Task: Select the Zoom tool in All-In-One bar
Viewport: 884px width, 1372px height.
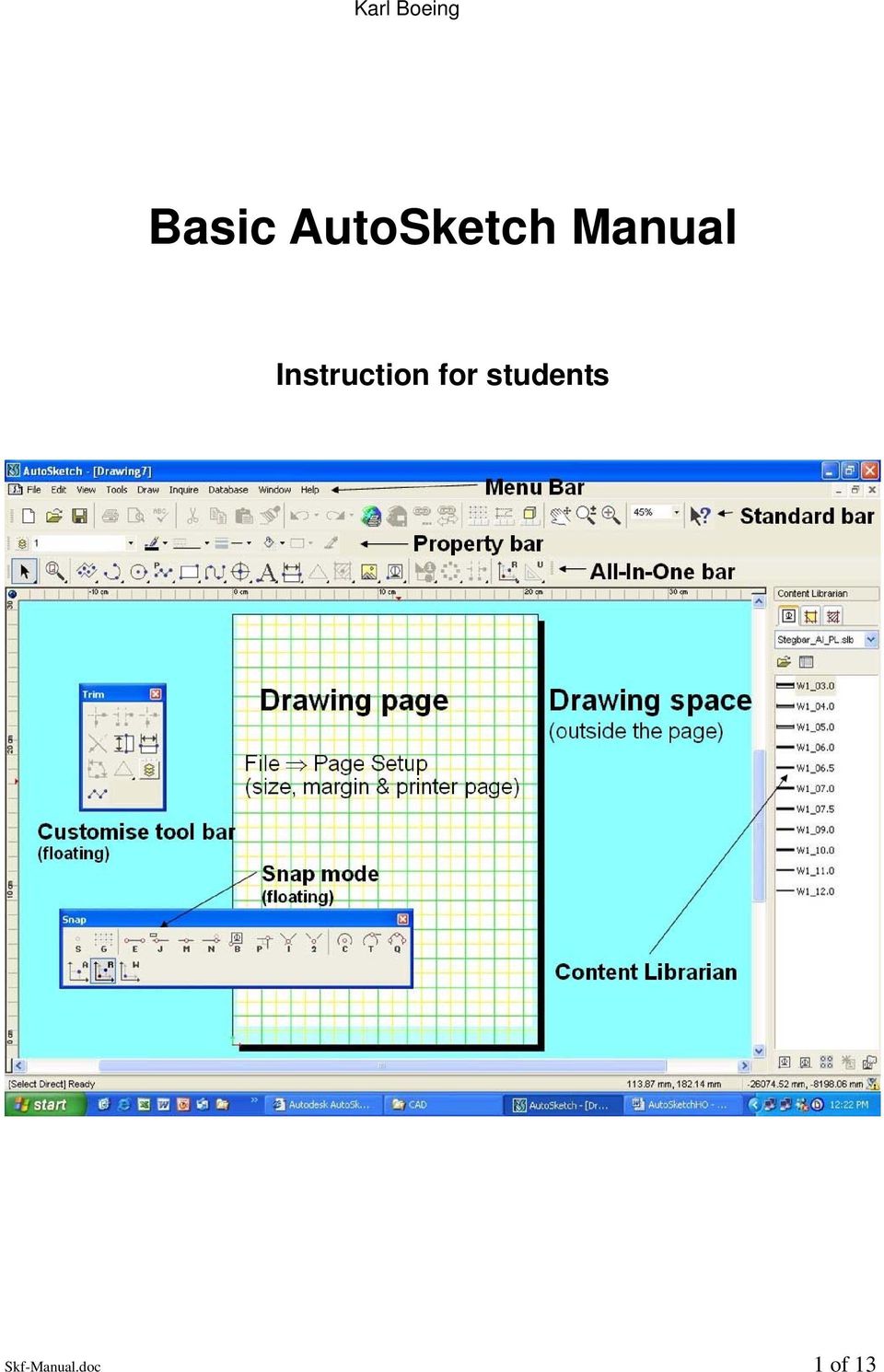Action: click(55, 572)
